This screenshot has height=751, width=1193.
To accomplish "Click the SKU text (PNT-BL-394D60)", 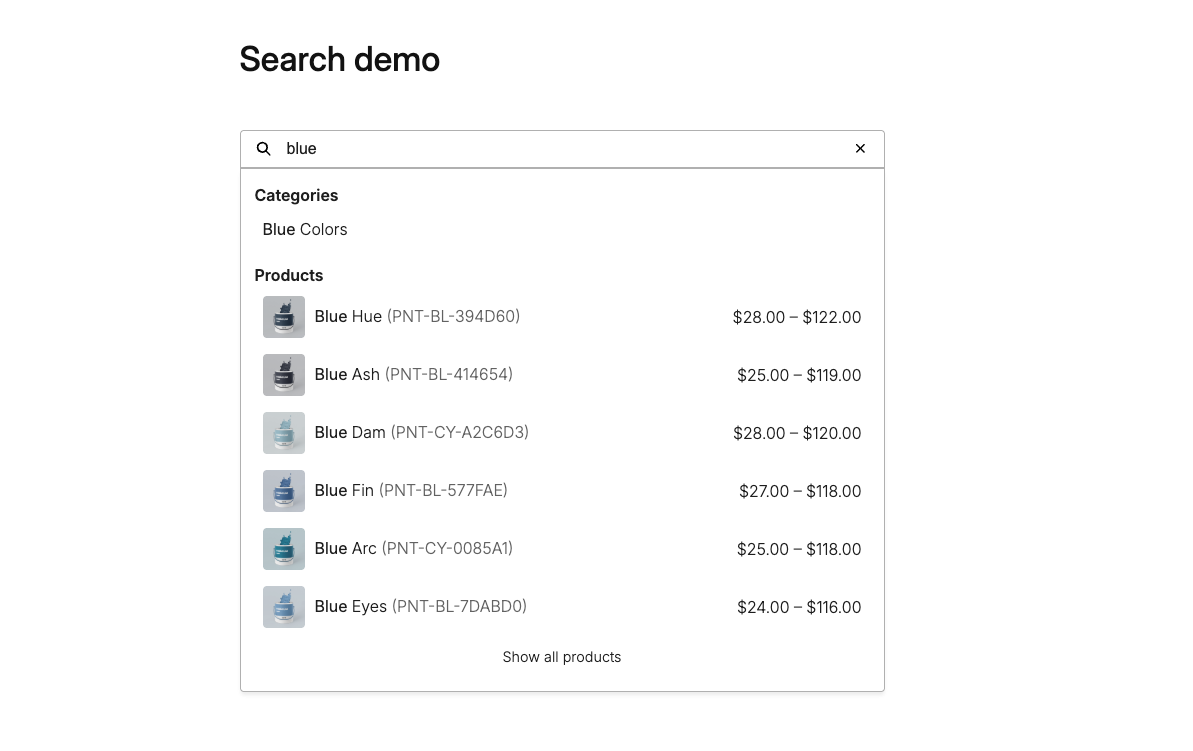I will pyautogui.click(x=453, y=317).
